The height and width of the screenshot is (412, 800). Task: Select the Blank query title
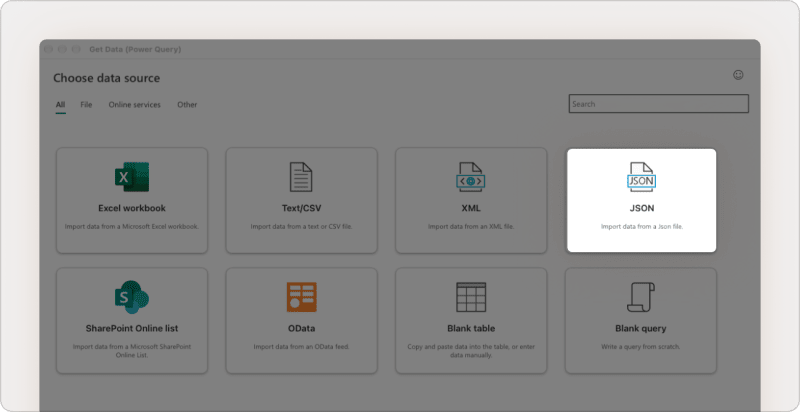pos(640,328)
